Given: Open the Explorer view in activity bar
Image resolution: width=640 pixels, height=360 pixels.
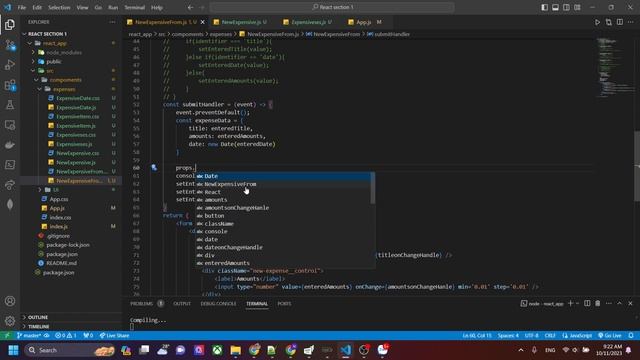Looking at the screenshot, I should tap(10, 24).
